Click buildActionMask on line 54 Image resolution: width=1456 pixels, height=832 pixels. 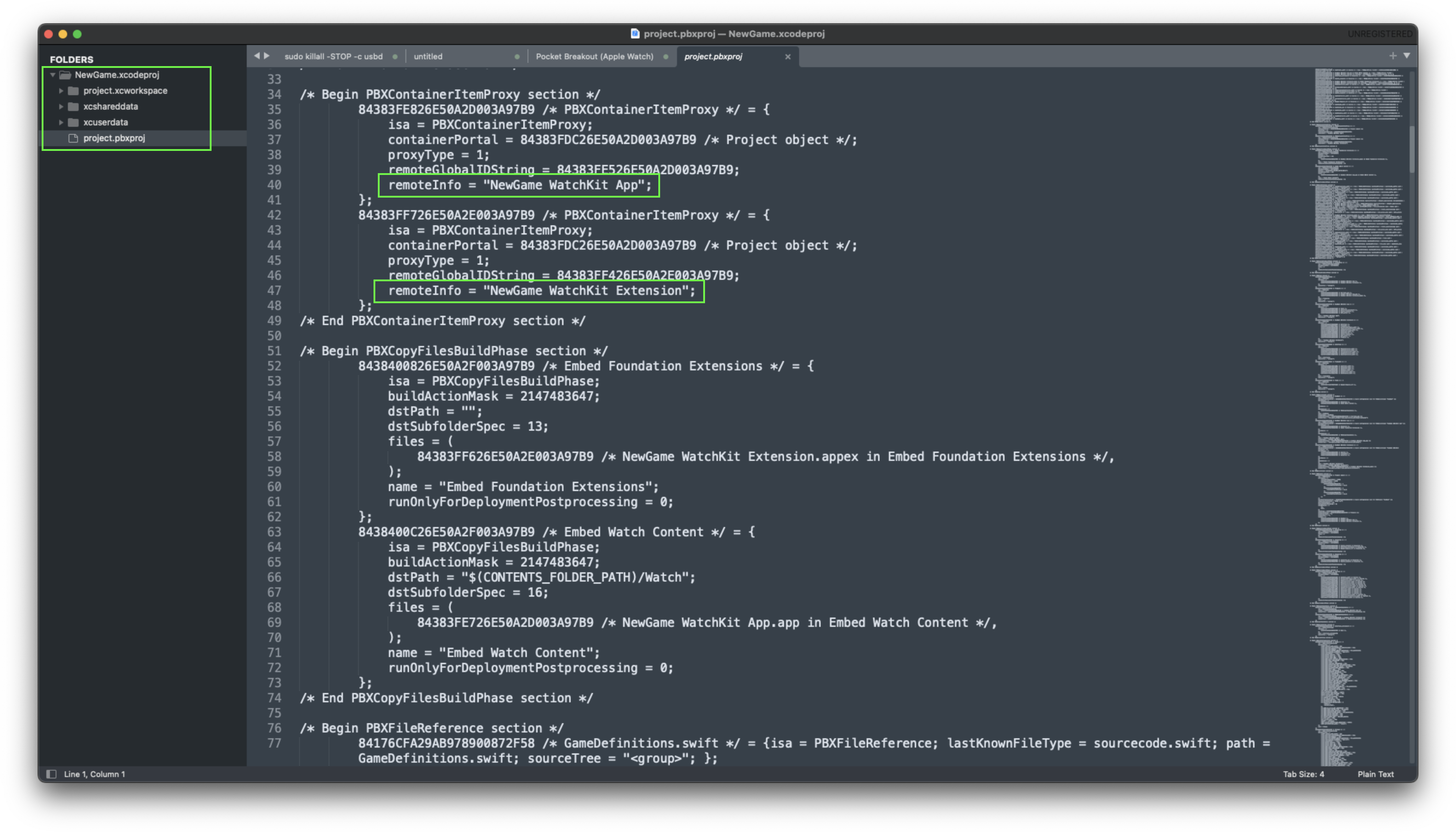[x=494, y=396]
